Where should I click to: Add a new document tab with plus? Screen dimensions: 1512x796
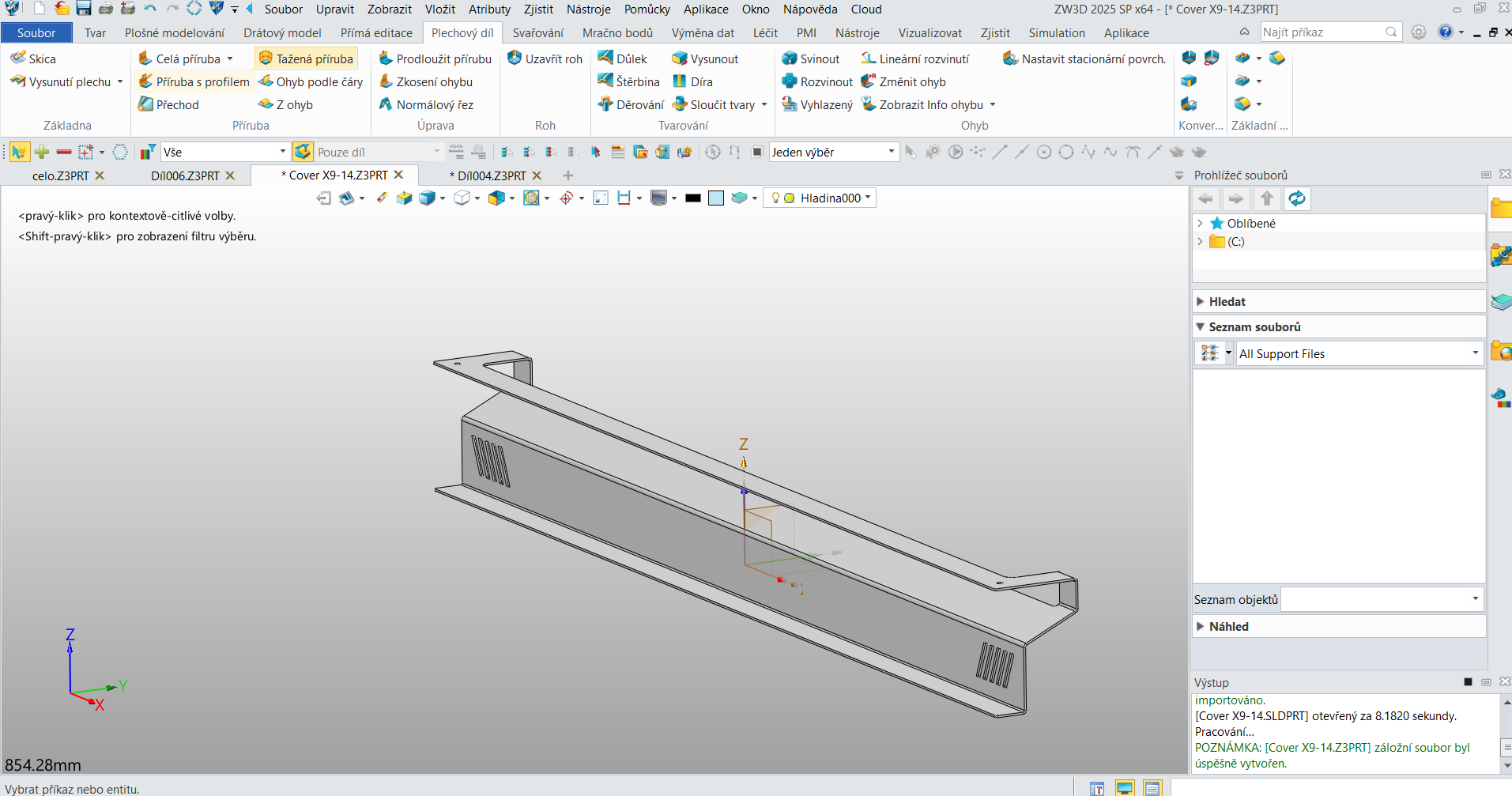[567, 175]
